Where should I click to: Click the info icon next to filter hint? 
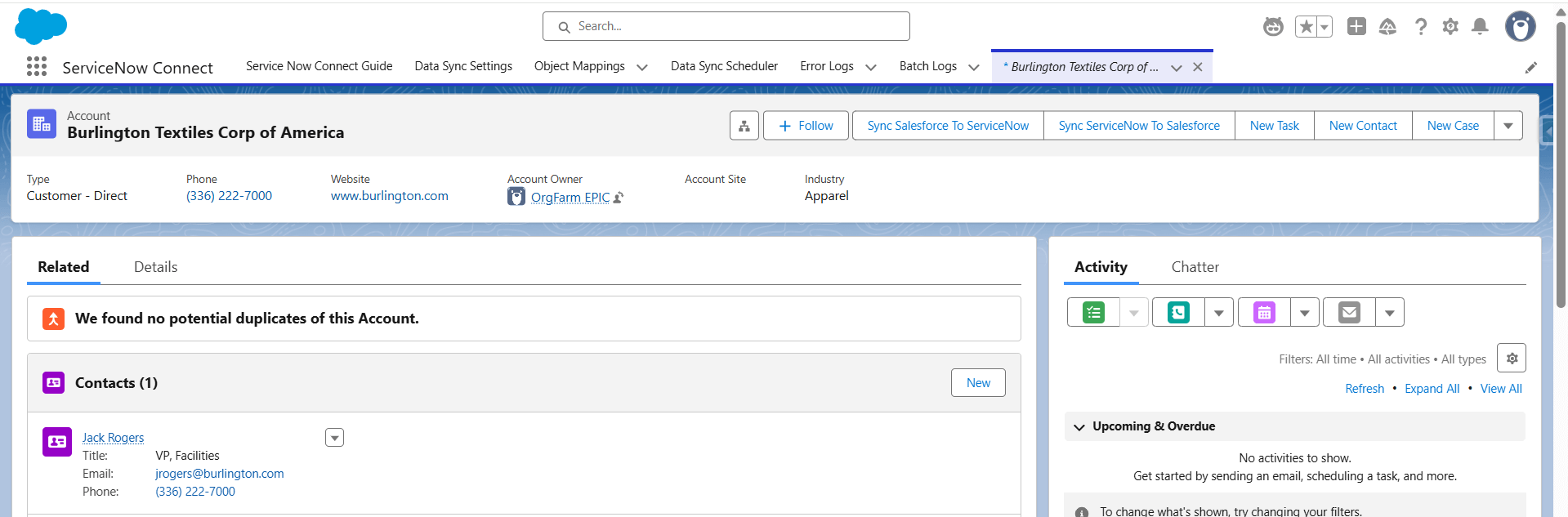coord(1082,512)
